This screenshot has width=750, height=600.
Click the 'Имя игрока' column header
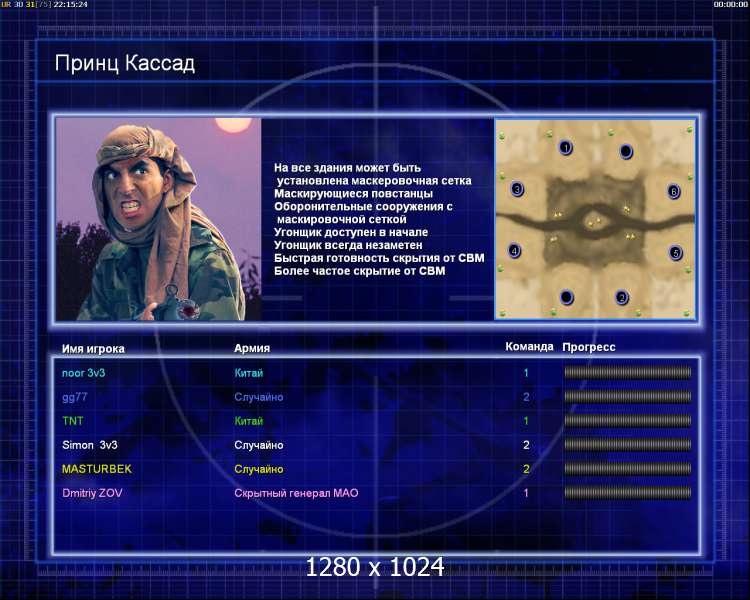point(93,349)
